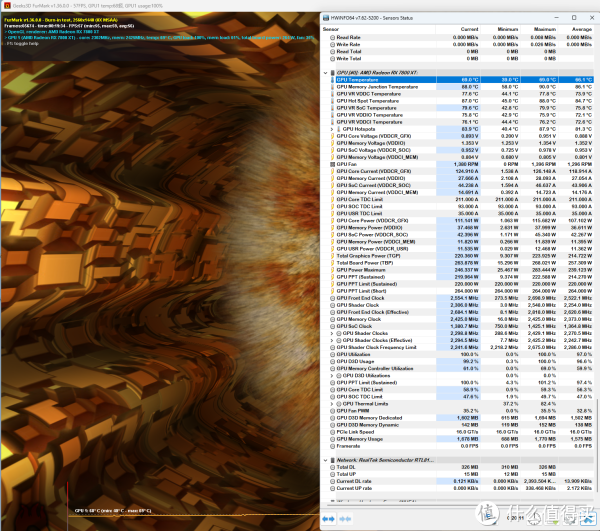Click the round icon beside PCIe Link Speed
The height and width of the screenshot is (531, 600).
(x=332, y=432)
